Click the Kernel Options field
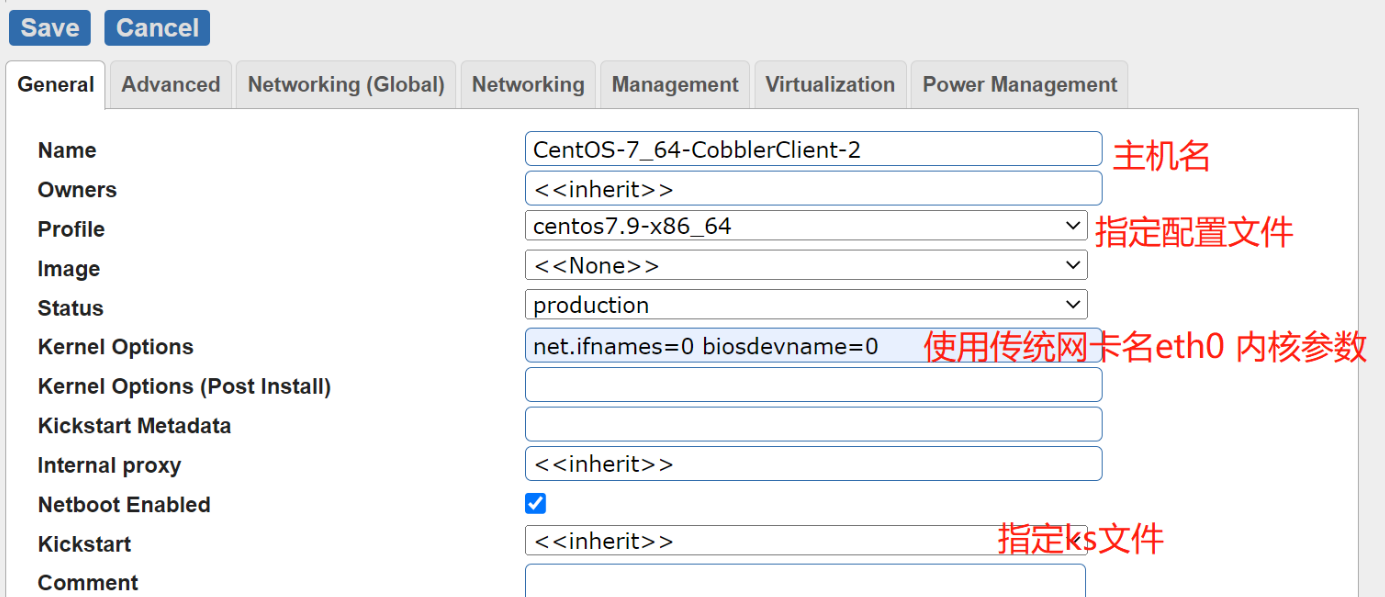This screenshot has height=597, width=1385. pos(720,346)
